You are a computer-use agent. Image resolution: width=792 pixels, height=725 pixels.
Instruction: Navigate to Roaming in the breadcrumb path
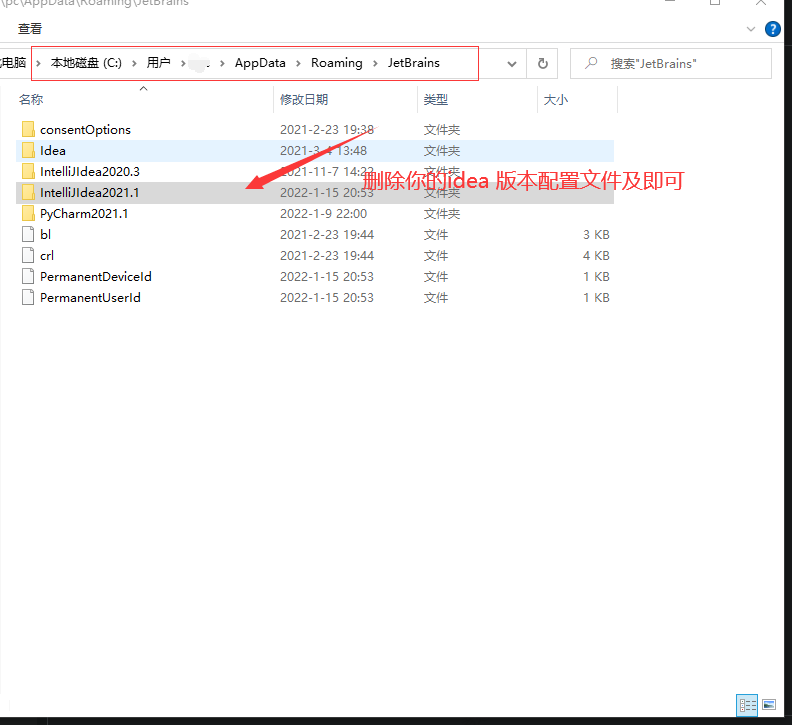point(336,63)
